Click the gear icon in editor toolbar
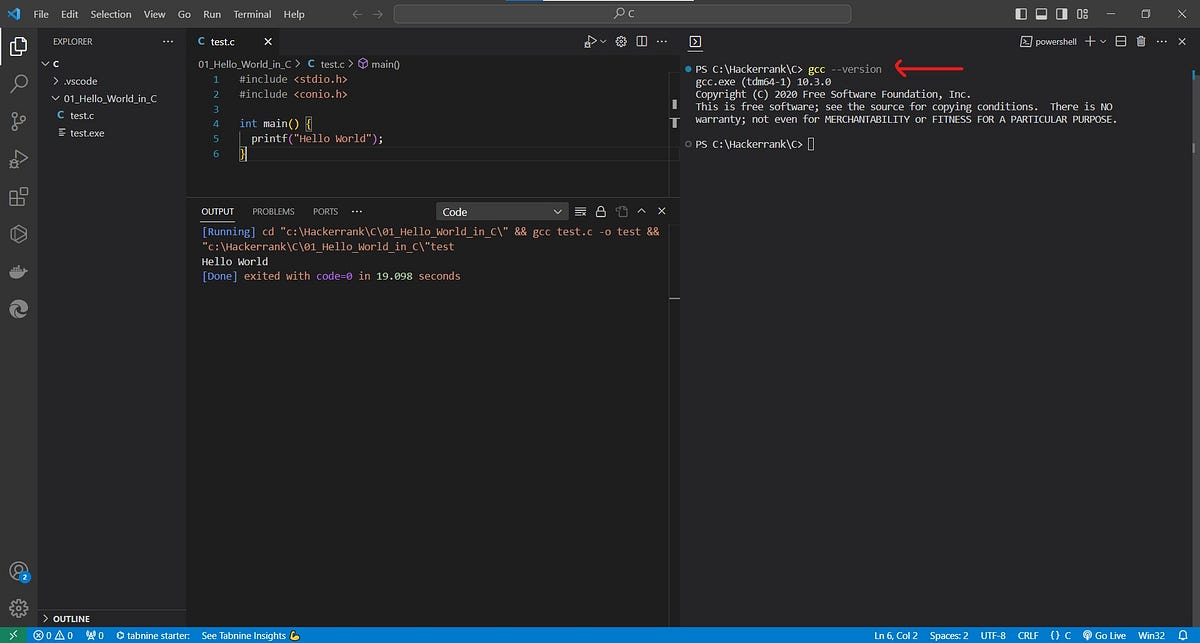The height and width of the screenshot is (643, 1200). point(621,41)
